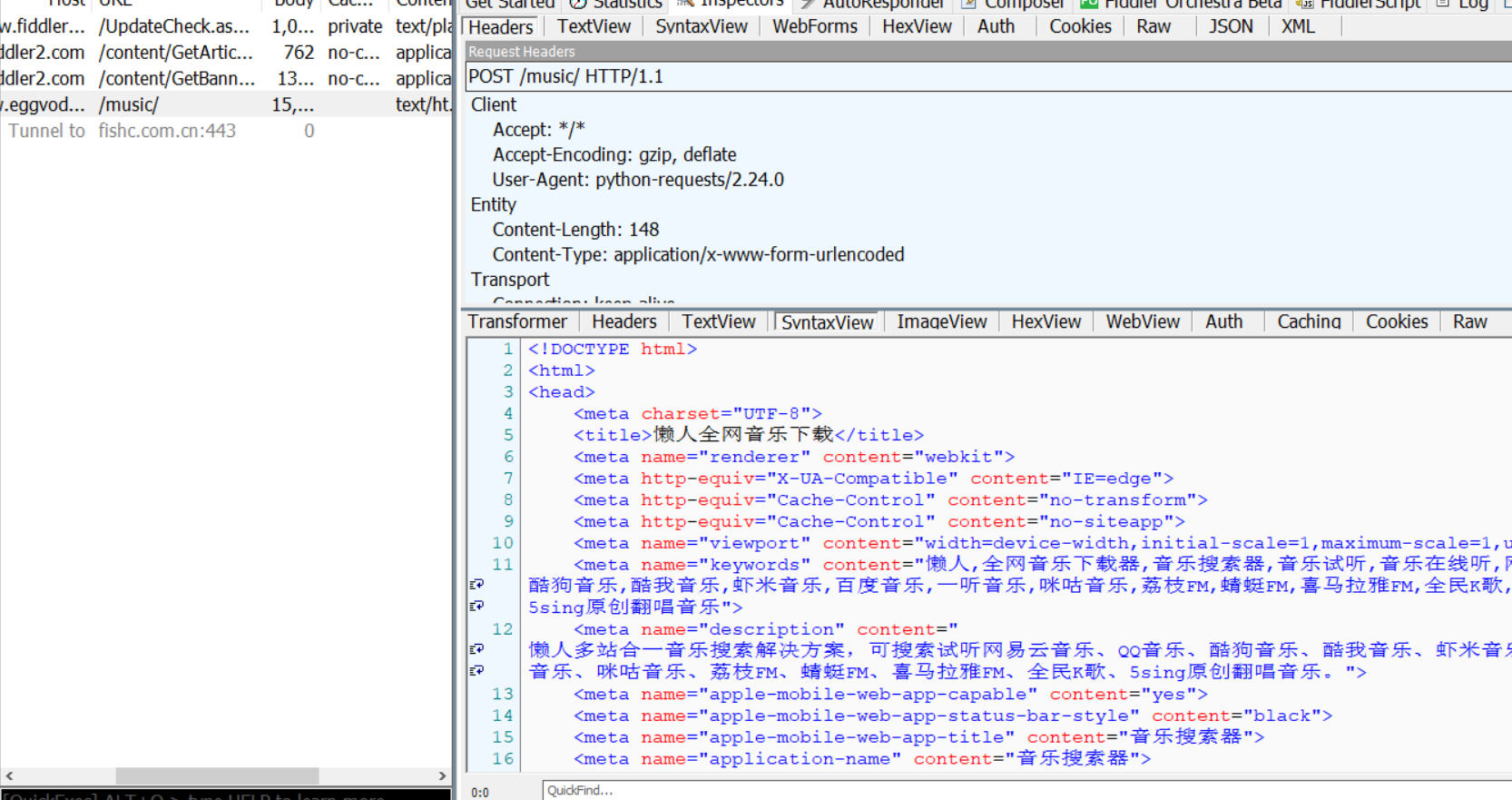Click the Client header group
This screenshot has width=1512, height=800.
click(x=494, y=104)
